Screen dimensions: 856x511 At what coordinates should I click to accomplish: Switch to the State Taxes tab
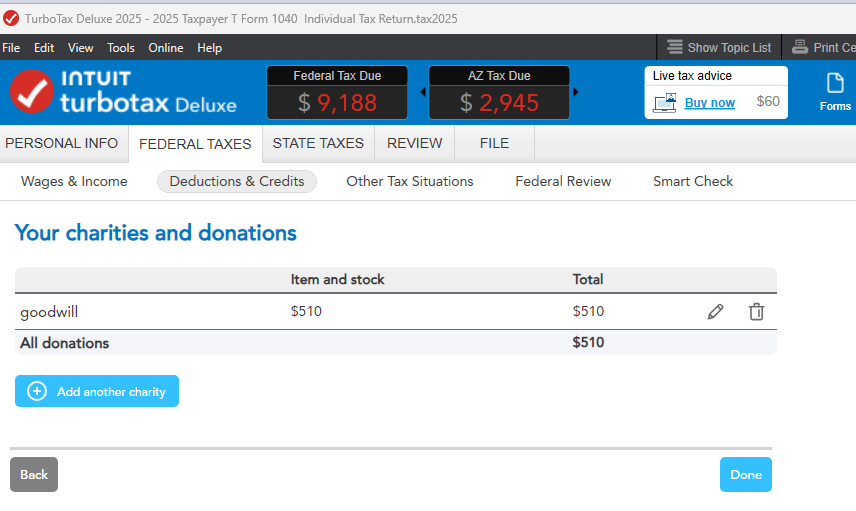pos(318,143)
